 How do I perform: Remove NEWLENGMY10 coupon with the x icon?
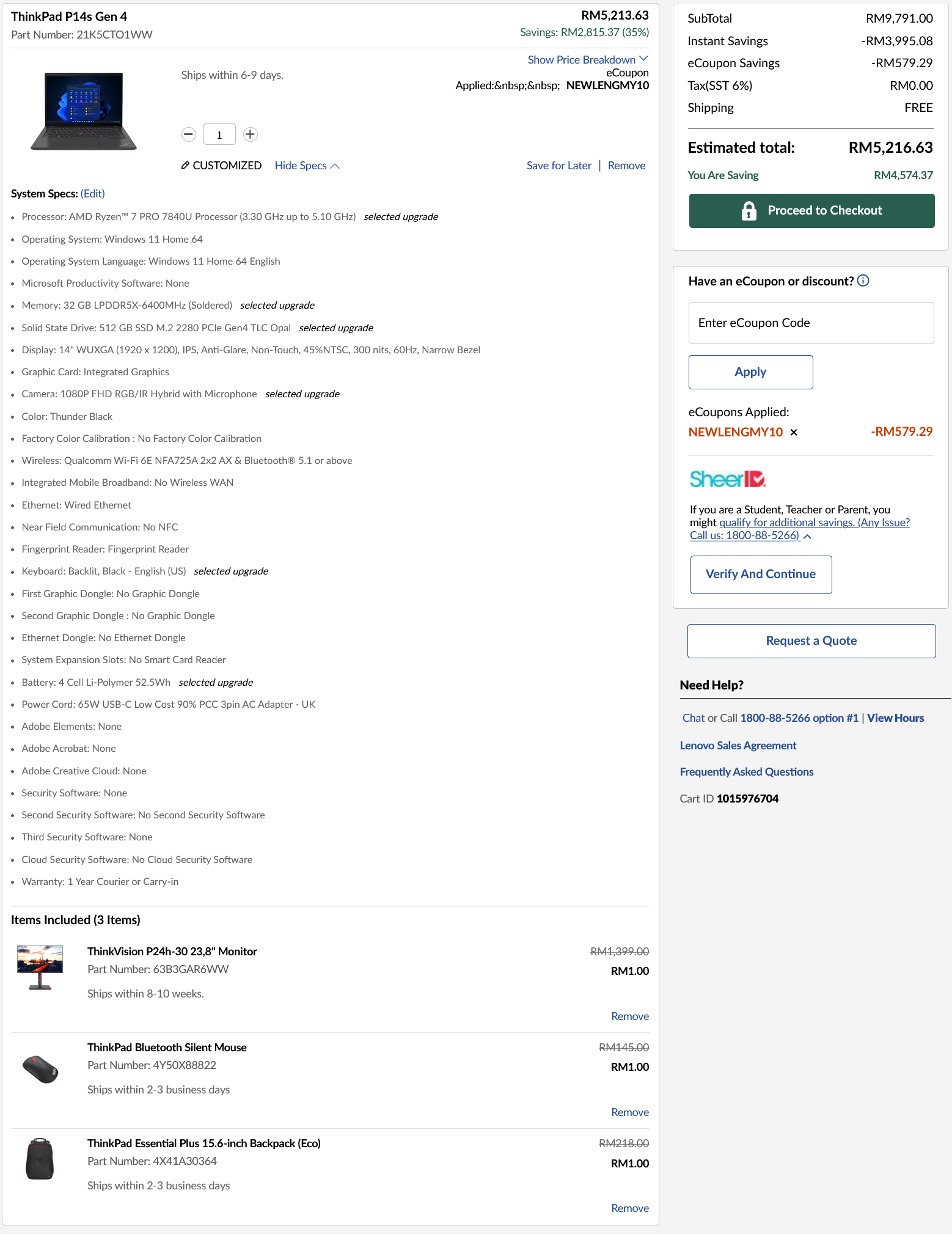pos(794,432)
